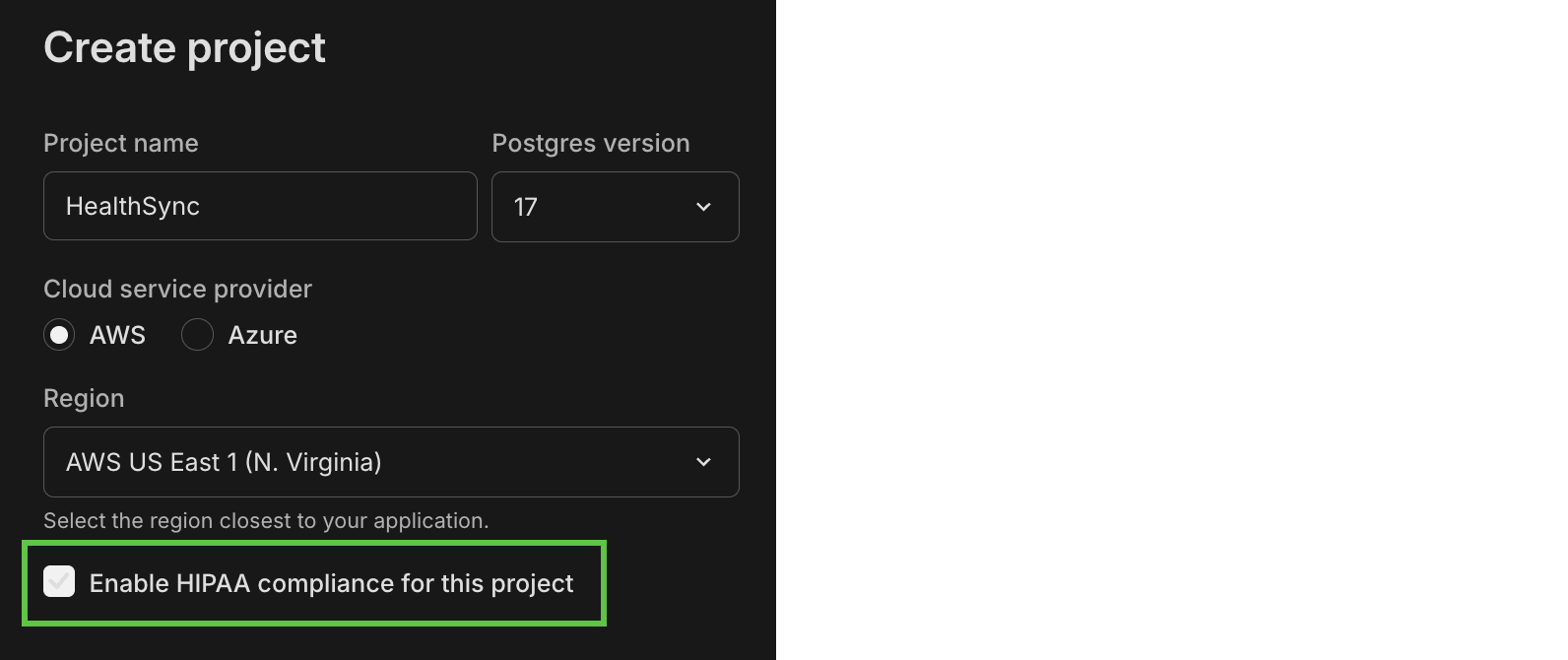Click the Postgres version label
The height and width of the screenshot is (660, 1568).
590,143
